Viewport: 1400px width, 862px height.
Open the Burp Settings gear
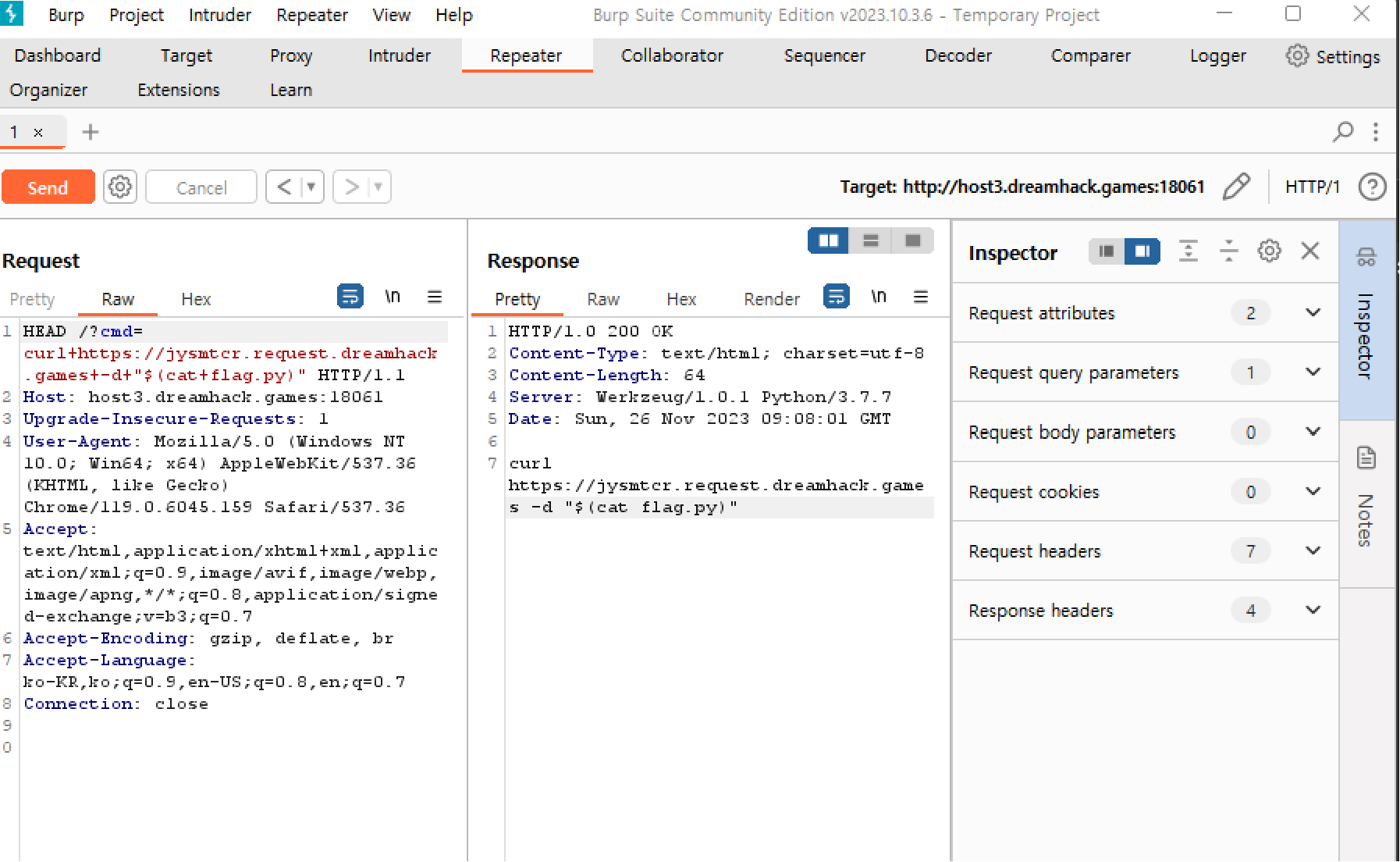(x=1334, y=56)
